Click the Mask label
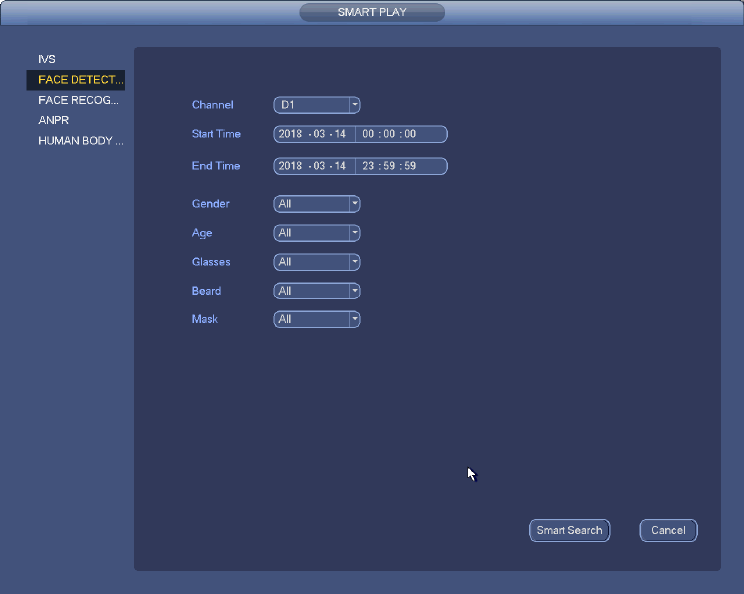This screenshot has height=594, width=744. [205, 319]
